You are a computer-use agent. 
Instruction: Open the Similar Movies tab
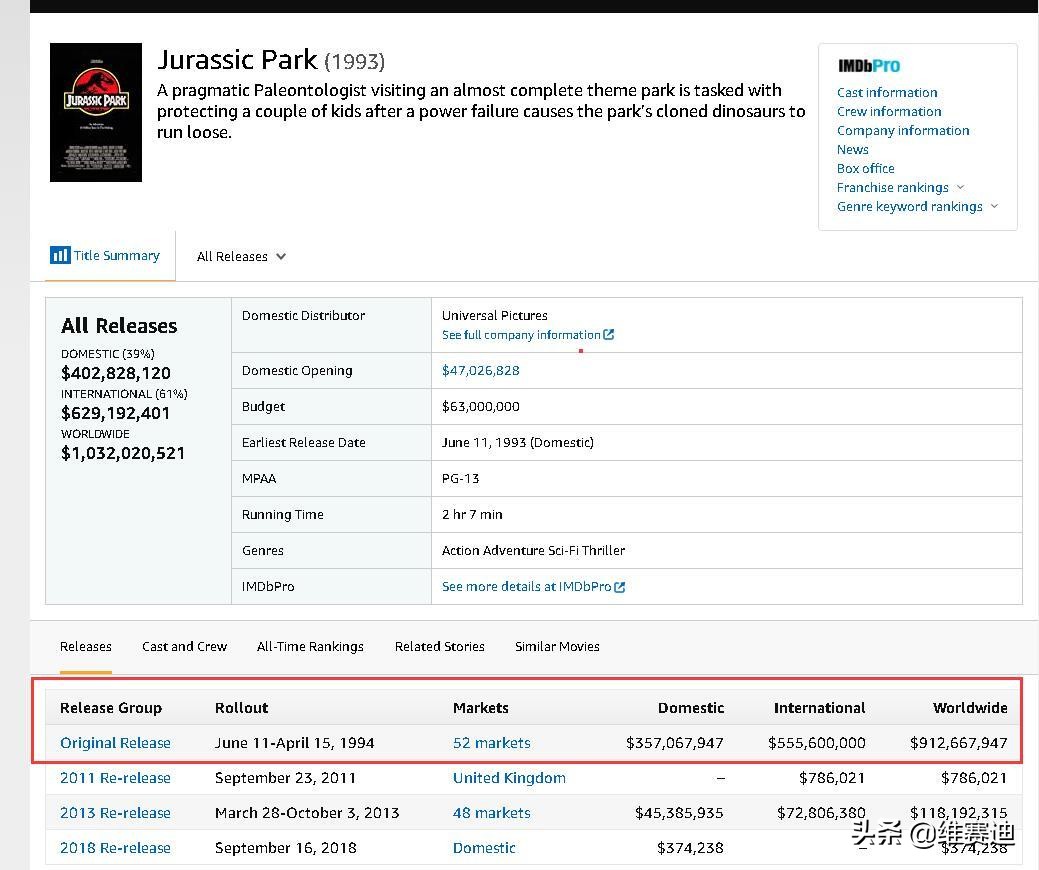point(557,647)
